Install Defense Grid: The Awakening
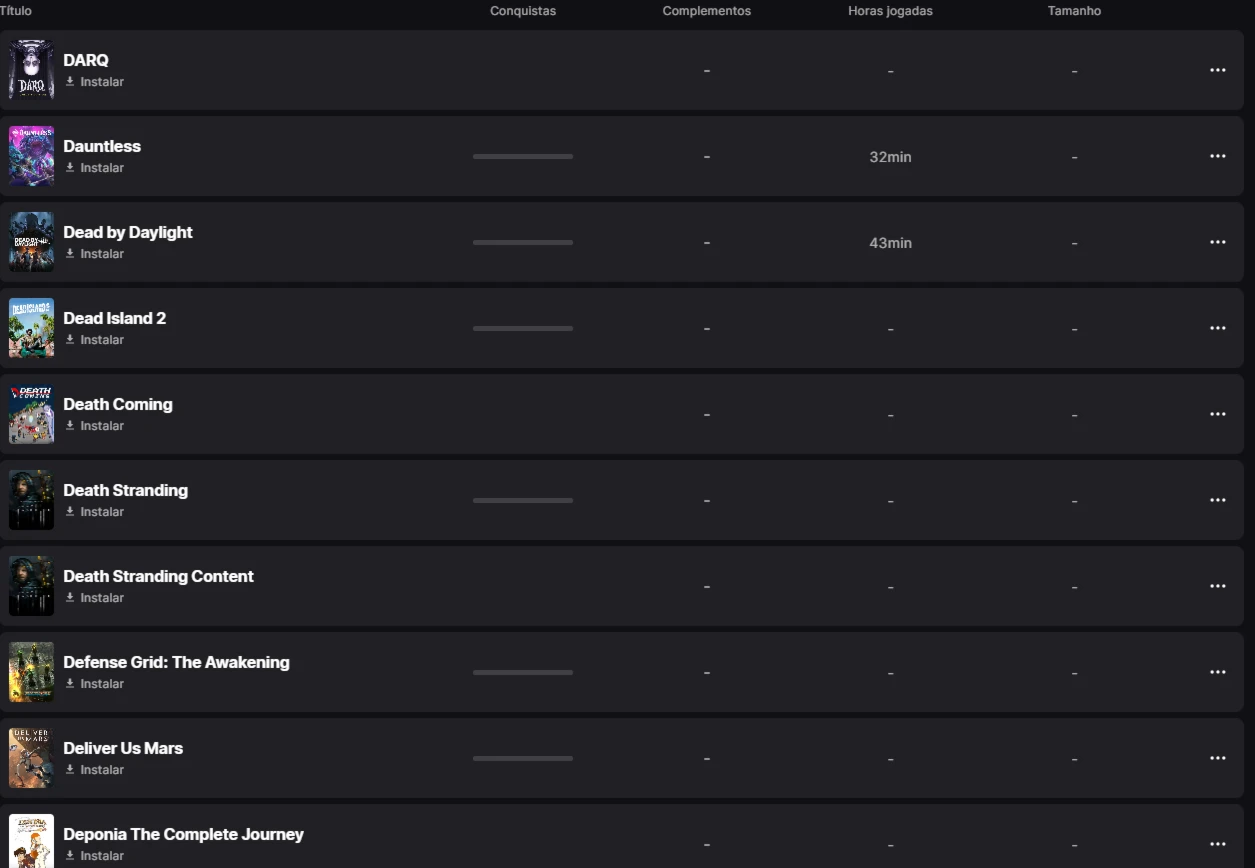This screenshot has width=1255, height=868. pyautogui.click(x=95, y=684)
